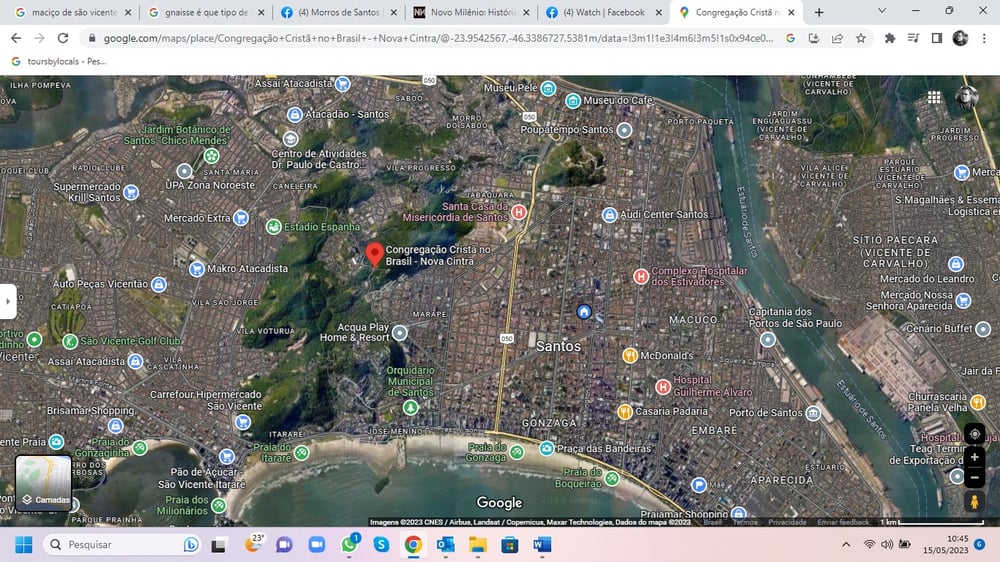This screenshot has width=1000, height=562.
Task: Open Outlook from the taskbar
Action: point(446,544)
